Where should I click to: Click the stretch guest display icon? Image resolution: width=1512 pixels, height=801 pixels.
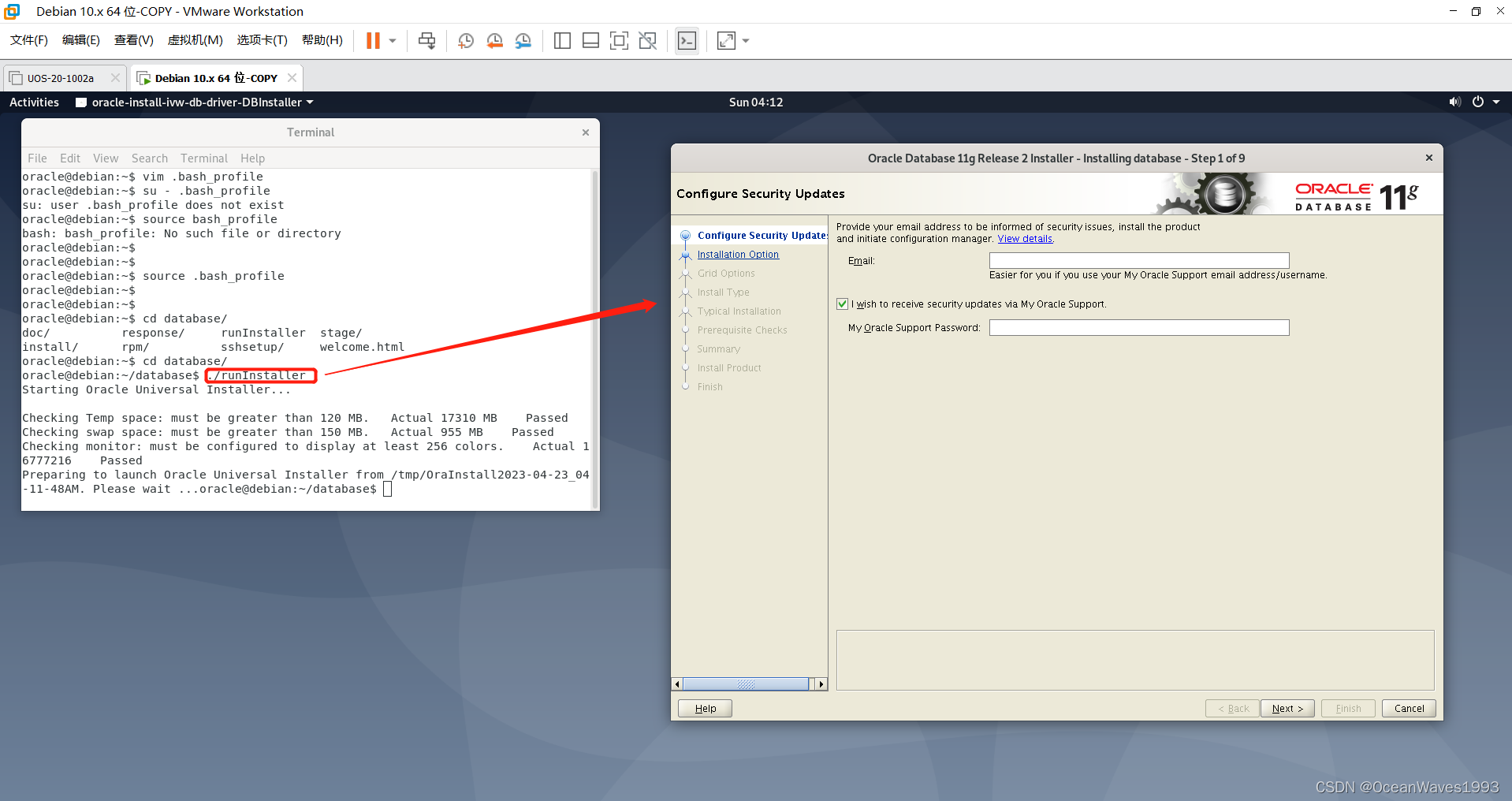click(726, 41)
